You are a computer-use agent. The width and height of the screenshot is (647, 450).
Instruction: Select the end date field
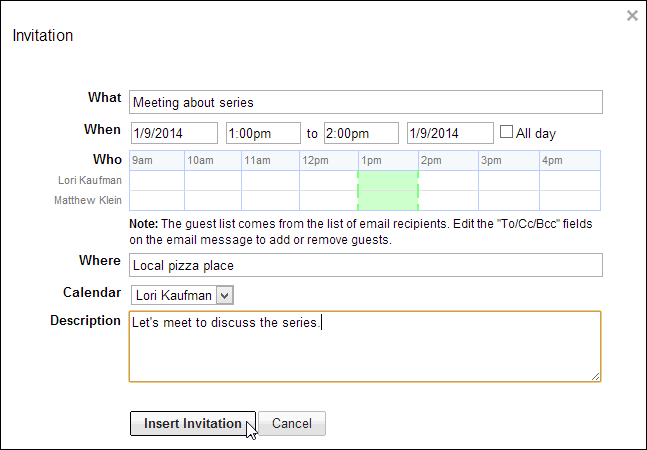(x=450, y=133)
